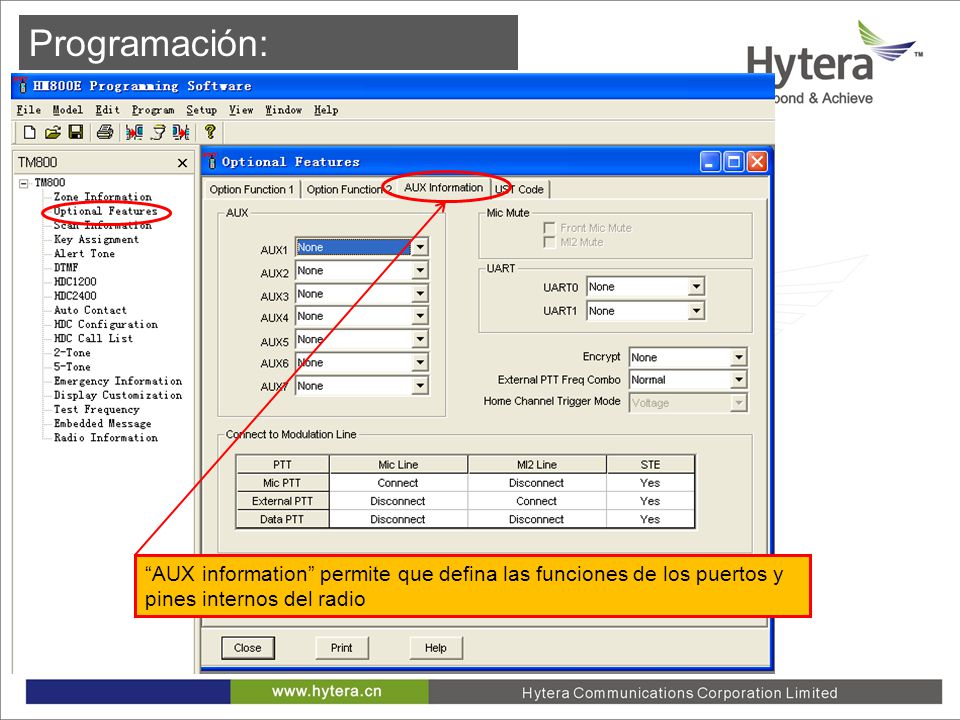Select Auto Contact in the tree

(90, 310)
